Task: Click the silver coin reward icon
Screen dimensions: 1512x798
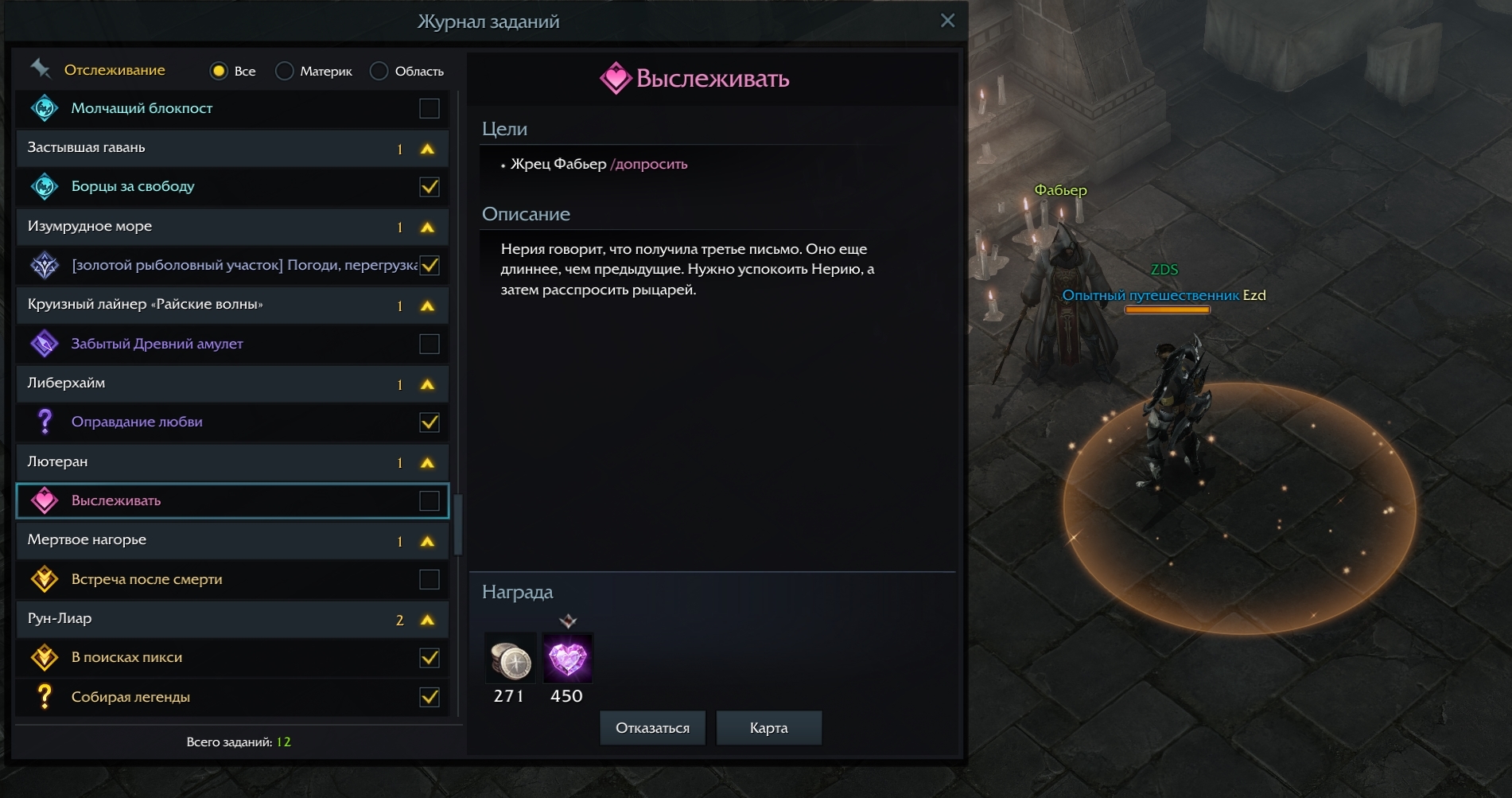Action: 510,659
